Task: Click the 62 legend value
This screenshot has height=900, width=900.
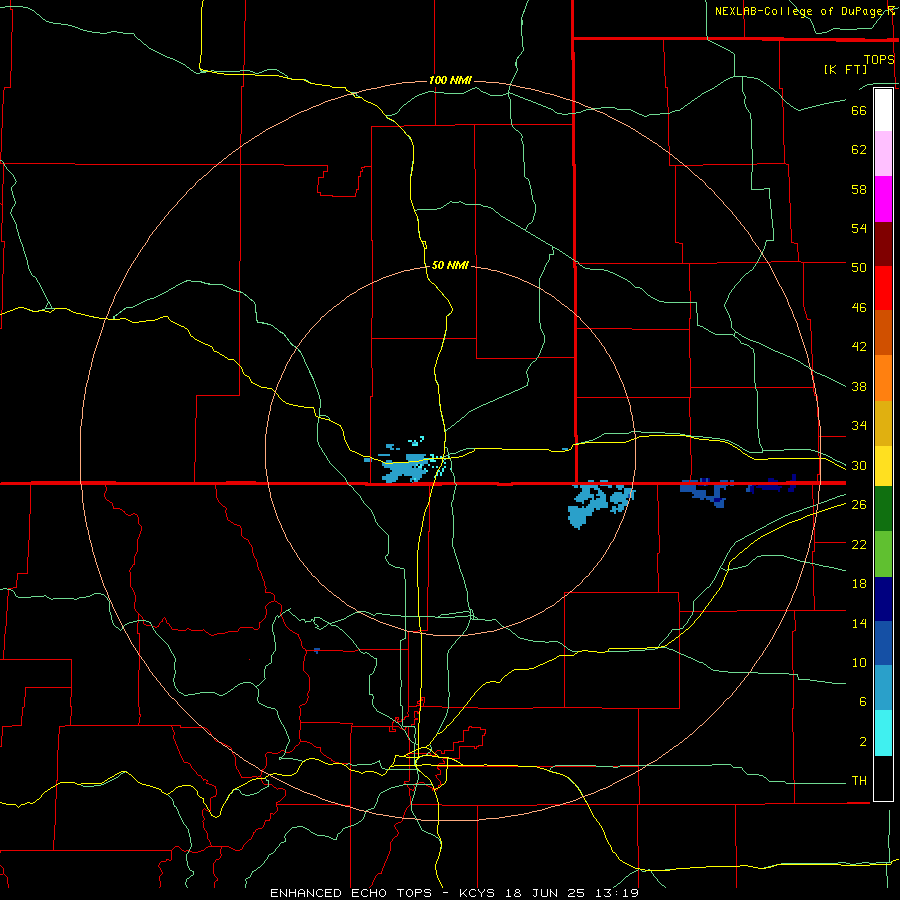Action: (859, 150)
